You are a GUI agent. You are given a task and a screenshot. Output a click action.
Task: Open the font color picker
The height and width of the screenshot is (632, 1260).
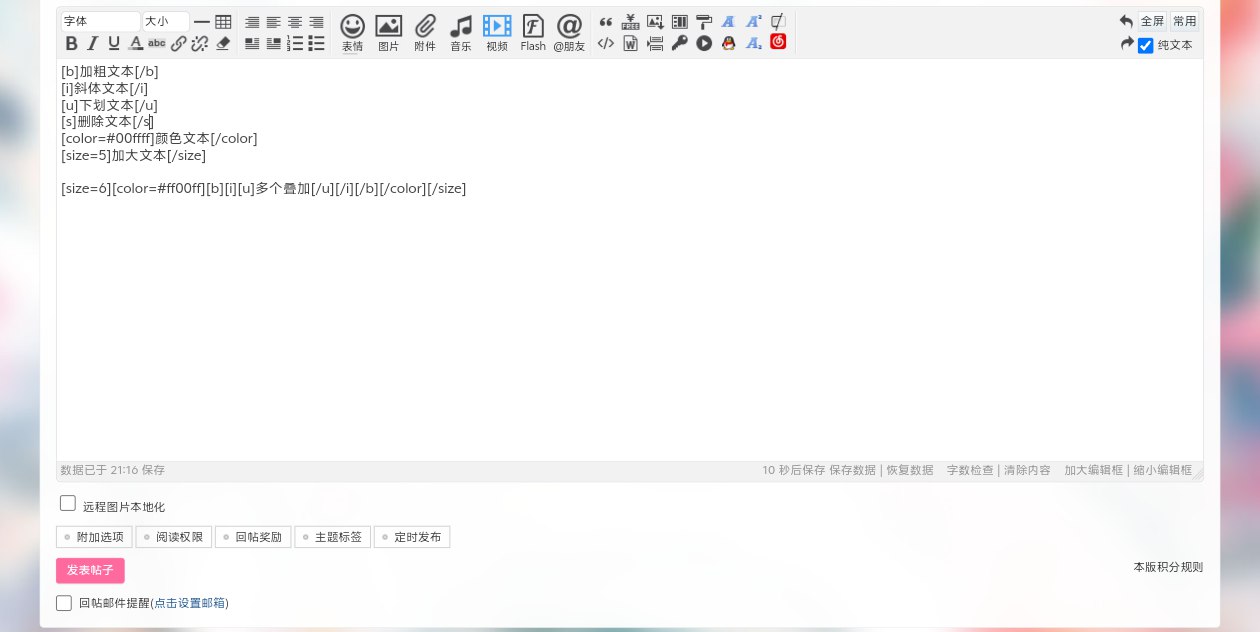pyautogui.click(x=135, y=43)
